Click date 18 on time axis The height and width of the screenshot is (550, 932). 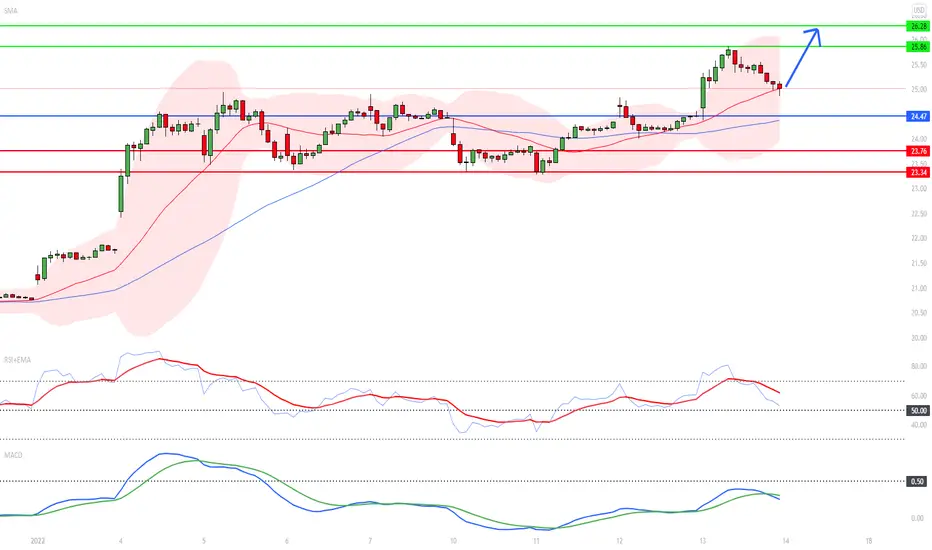tap(869, 540)
